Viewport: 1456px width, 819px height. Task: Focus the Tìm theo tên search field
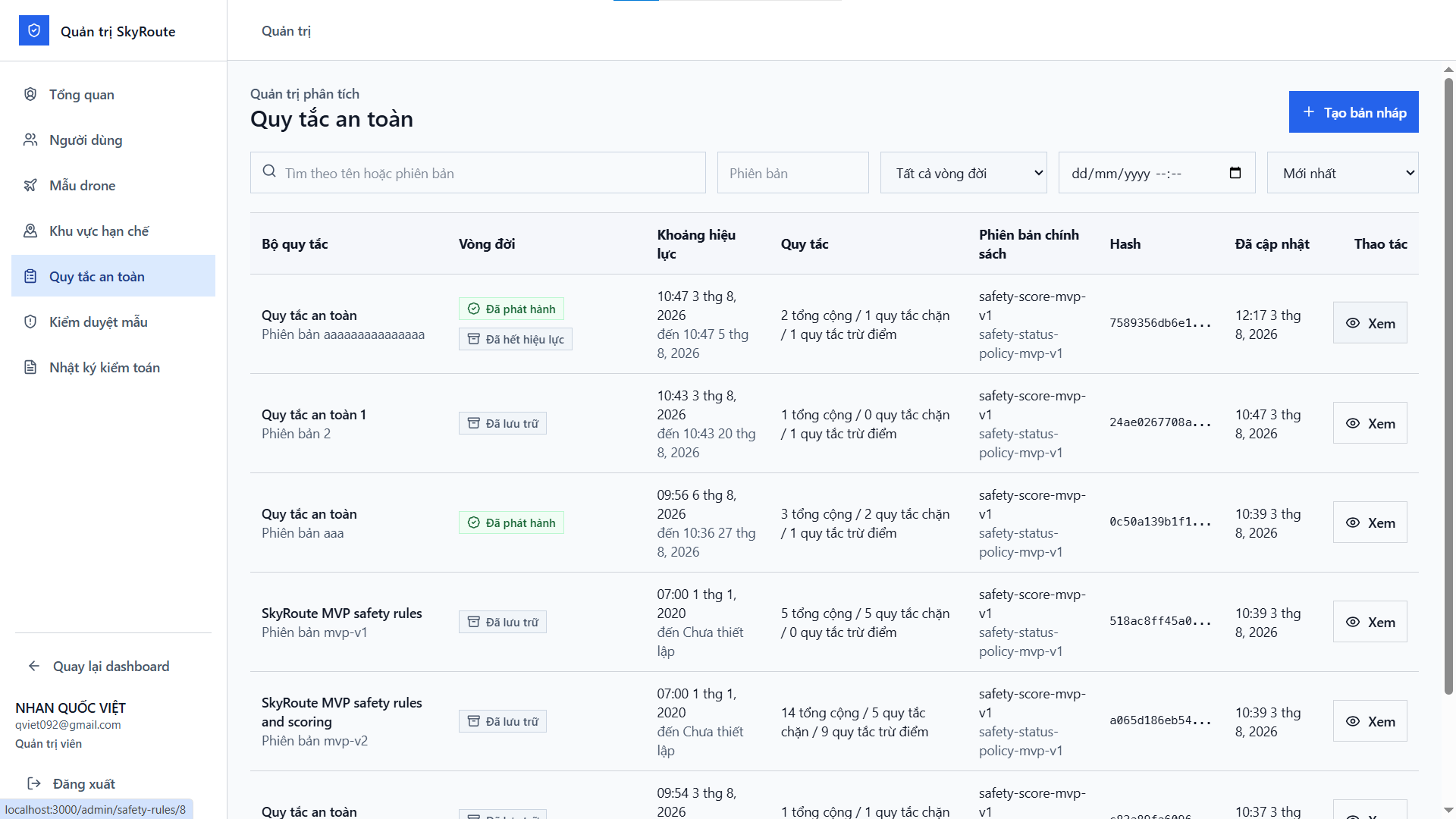[x=478, y=173]
